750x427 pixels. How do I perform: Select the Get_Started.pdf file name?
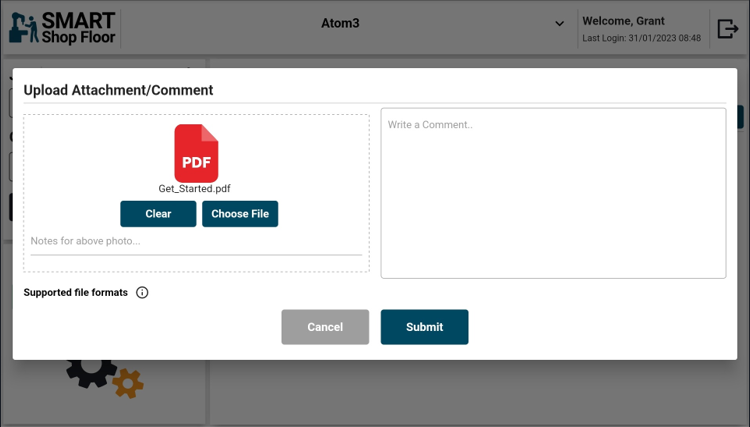click(x=195, y=189)
